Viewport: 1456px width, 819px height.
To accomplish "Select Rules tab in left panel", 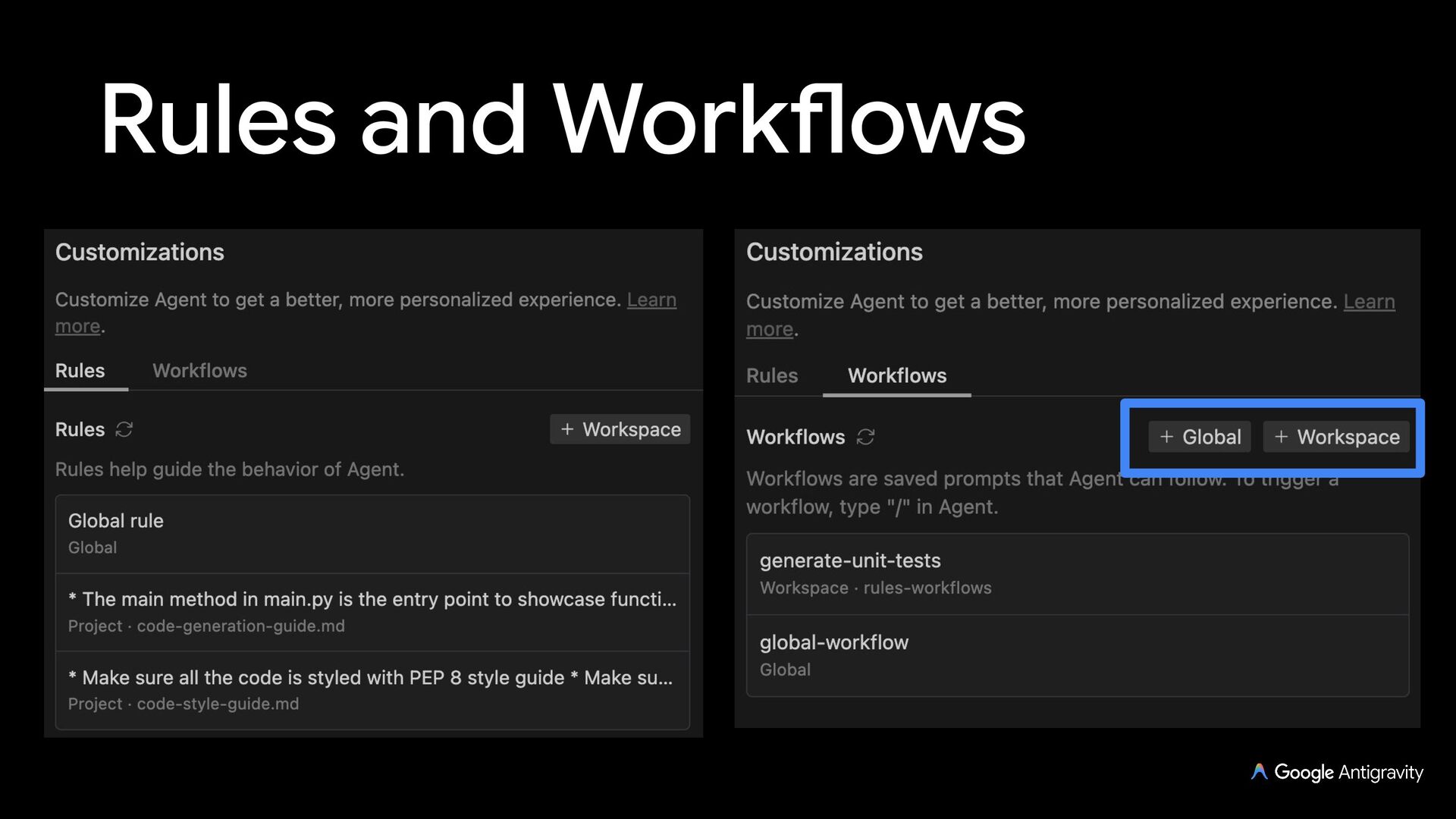I will [x=80, y=371].
